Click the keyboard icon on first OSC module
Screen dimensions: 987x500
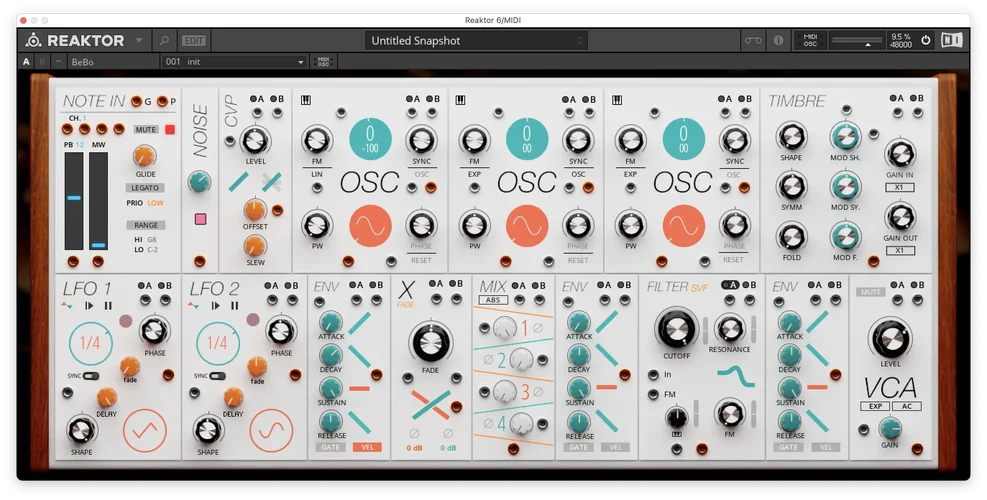pyautogui.click(x=304, y=99)
